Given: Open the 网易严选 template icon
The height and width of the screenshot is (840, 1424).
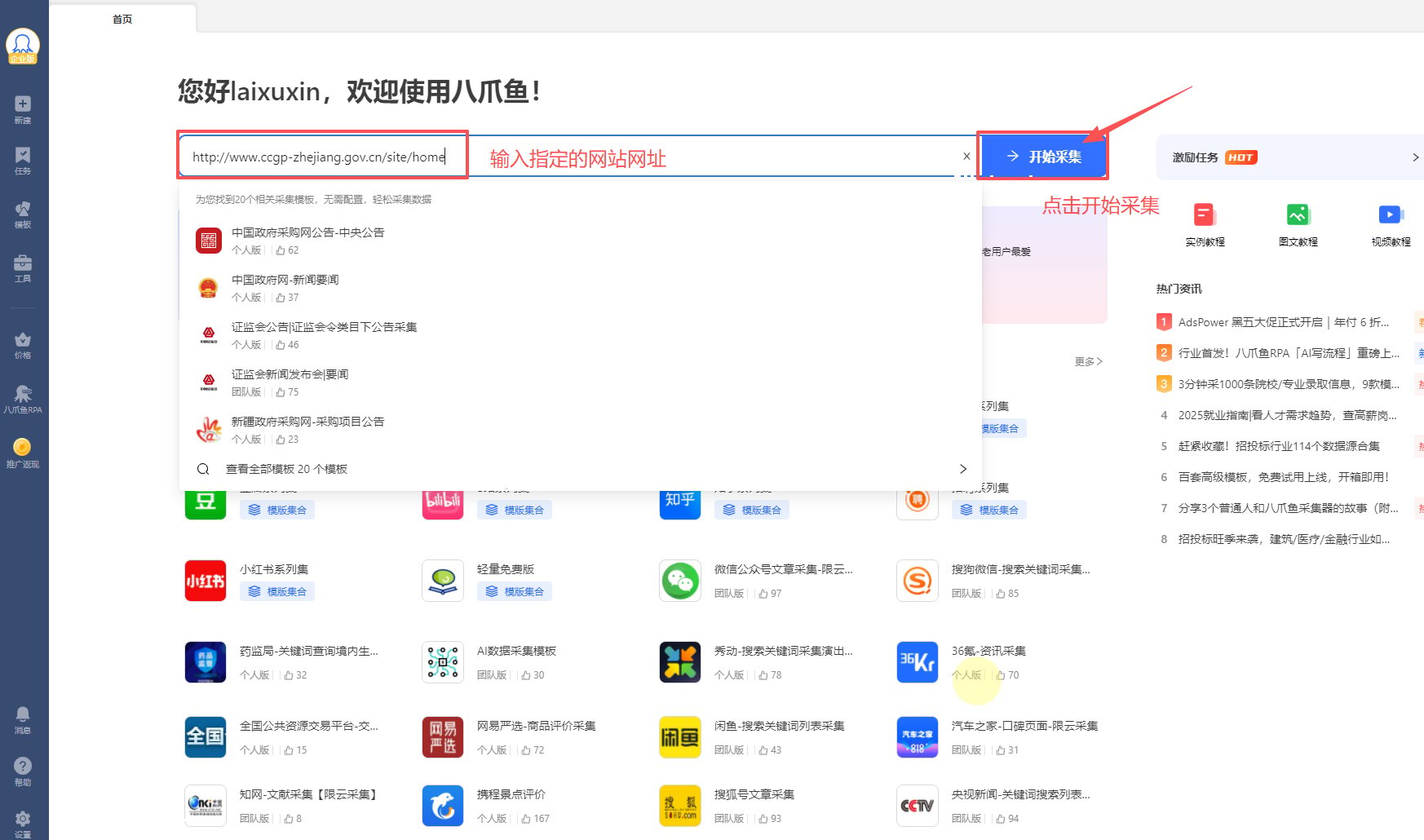Looking at the screenshot, I should click(x=443, y=737).
